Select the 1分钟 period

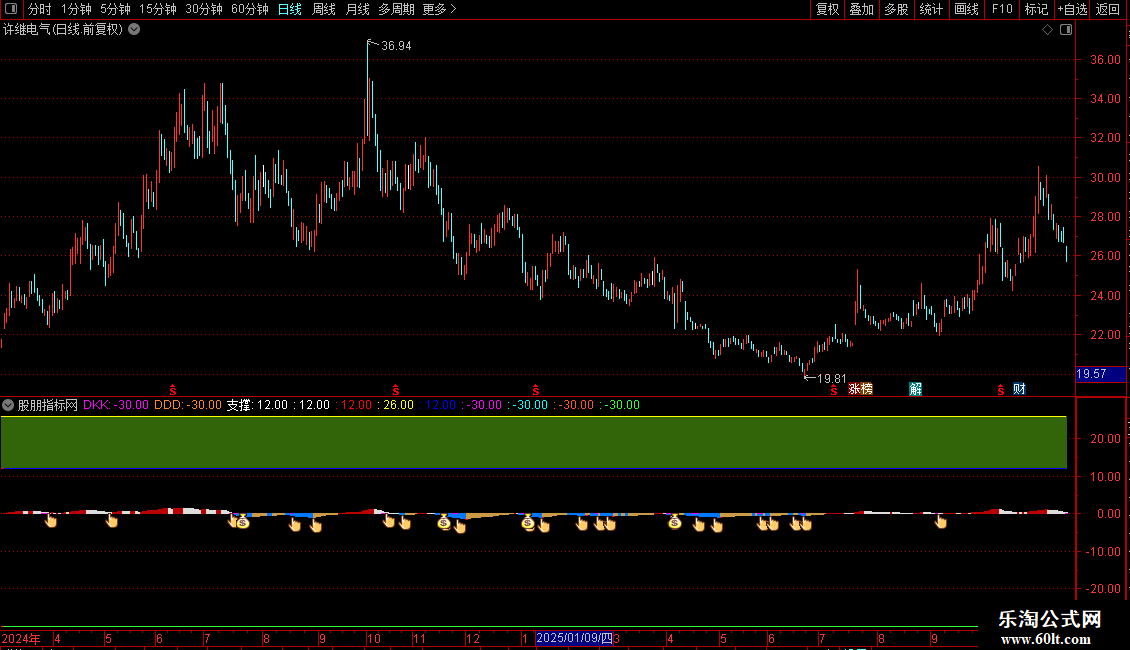(x=76, y=9)
